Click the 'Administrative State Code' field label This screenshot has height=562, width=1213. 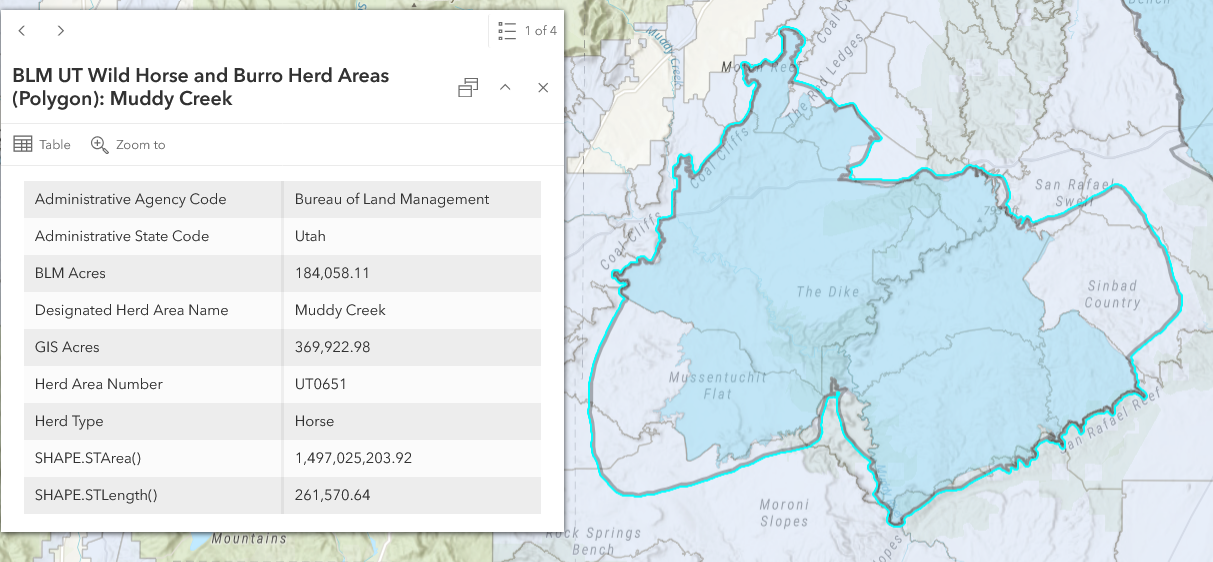[x=122, y=236]
